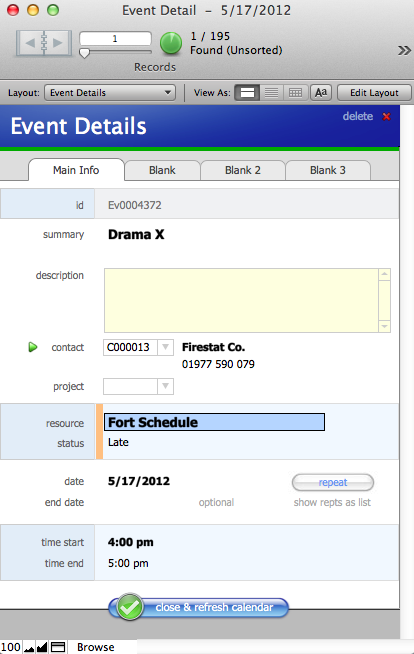Image resolution: width=414 pixels, height=654 pixels.
Task: Open the project dropdown arrow
Action: [x=166, y=386]
